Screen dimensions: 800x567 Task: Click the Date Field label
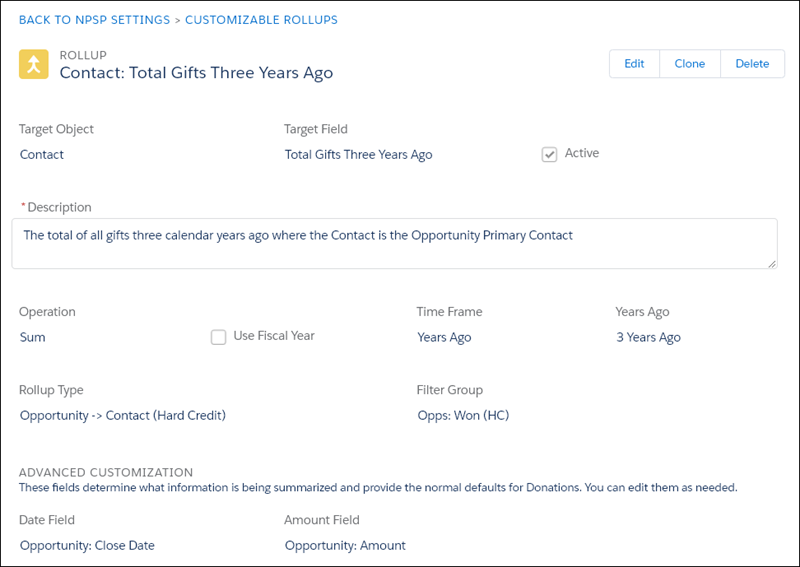pyautogui.click(x=47, y=520)
